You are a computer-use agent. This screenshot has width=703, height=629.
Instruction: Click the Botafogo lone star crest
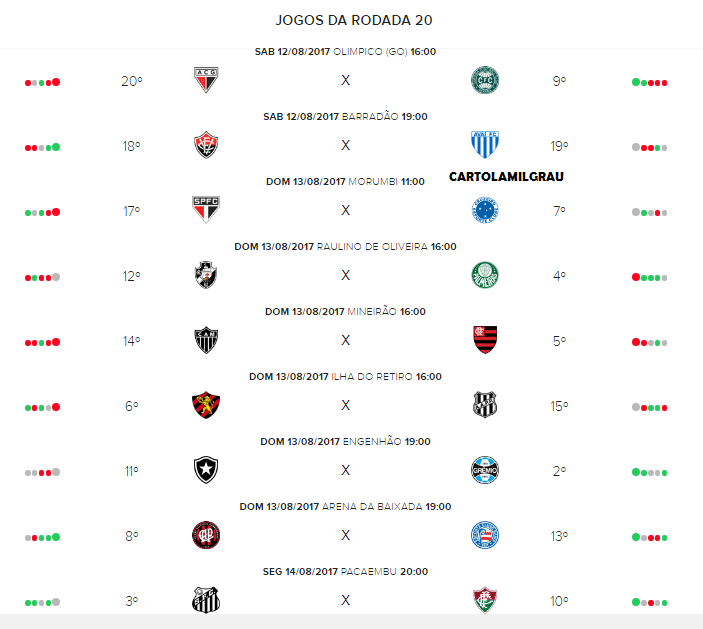tap(206, 470)
